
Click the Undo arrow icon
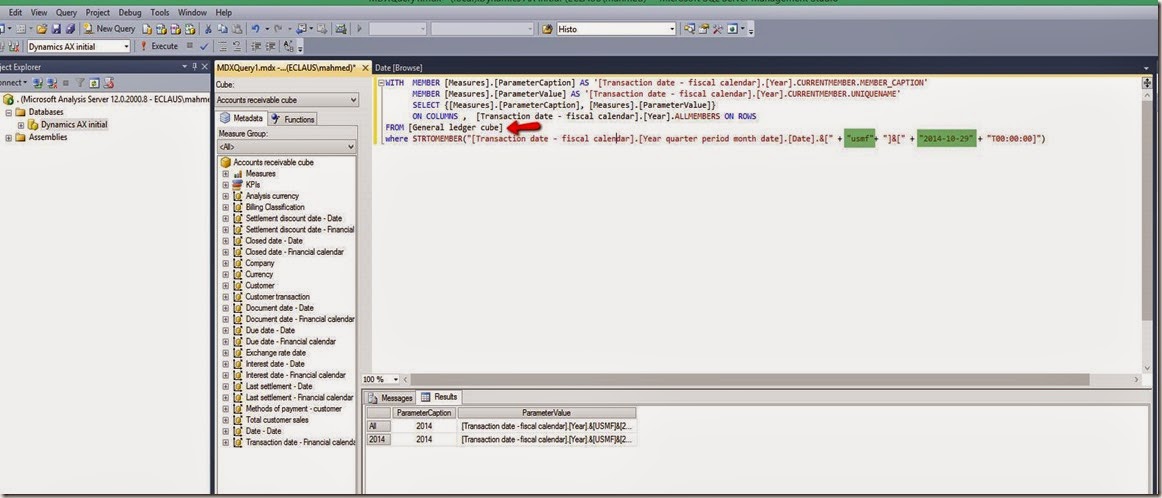[x=256, y=29]
